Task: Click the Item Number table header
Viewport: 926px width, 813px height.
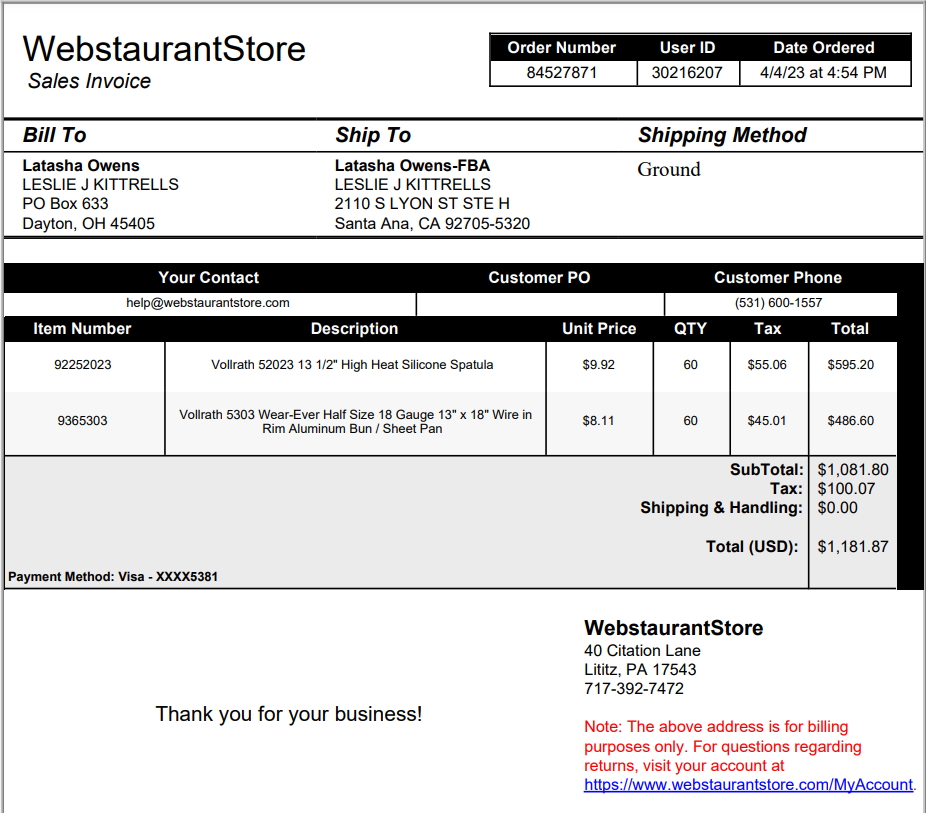Action: tap(82, 329)
